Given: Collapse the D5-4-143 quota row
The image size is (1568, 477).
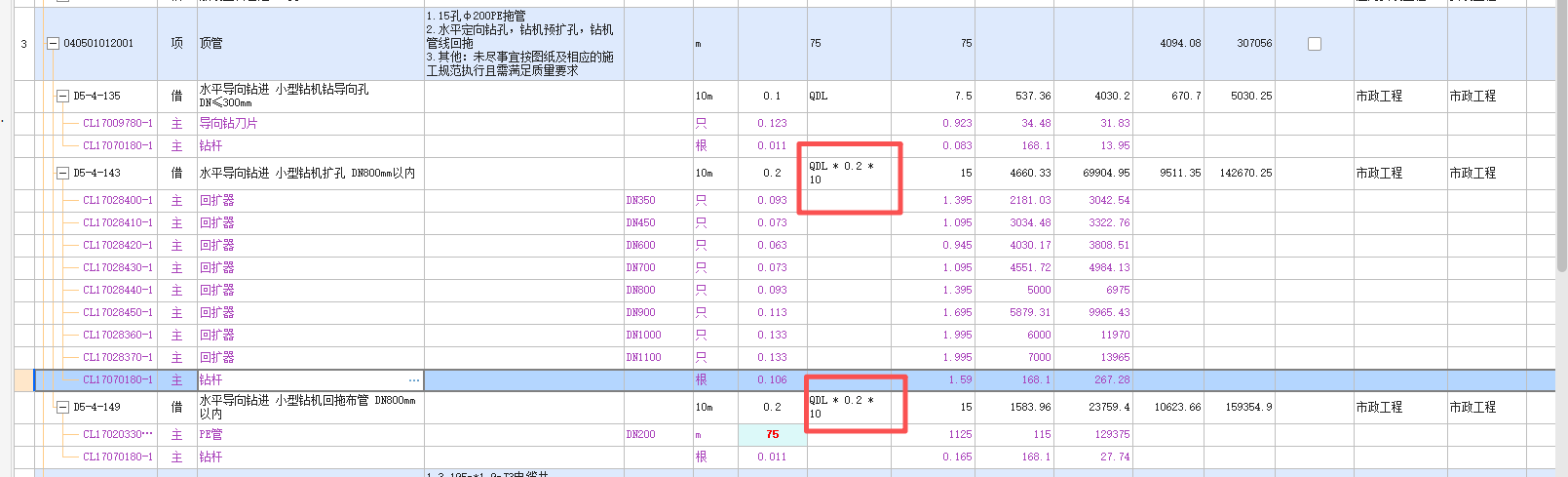Looking at the screenshot, I should tap(62, 174).
